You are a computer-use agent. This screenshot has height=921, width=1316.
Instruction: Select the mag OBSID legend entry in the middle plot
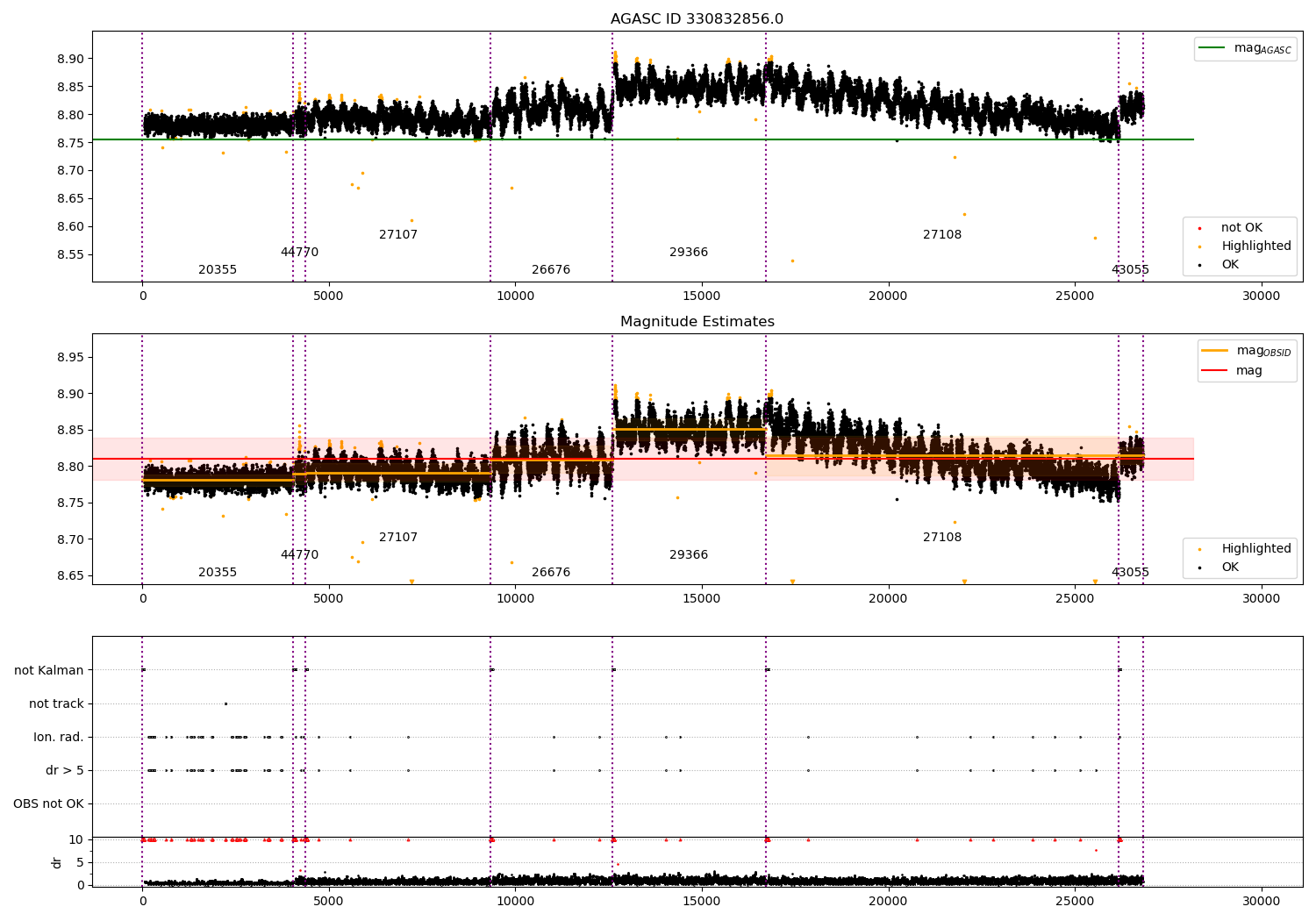tap(1246, 351)
